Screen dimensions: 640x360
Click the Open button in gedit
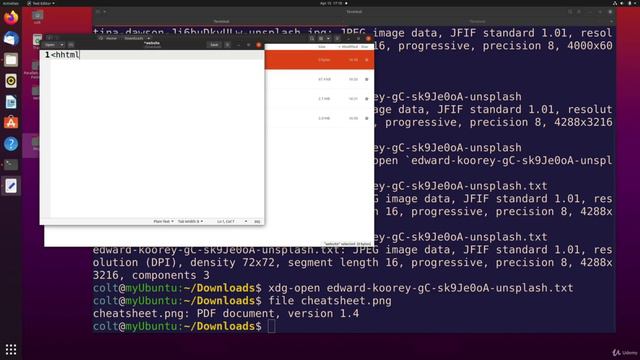coord(50,45)
